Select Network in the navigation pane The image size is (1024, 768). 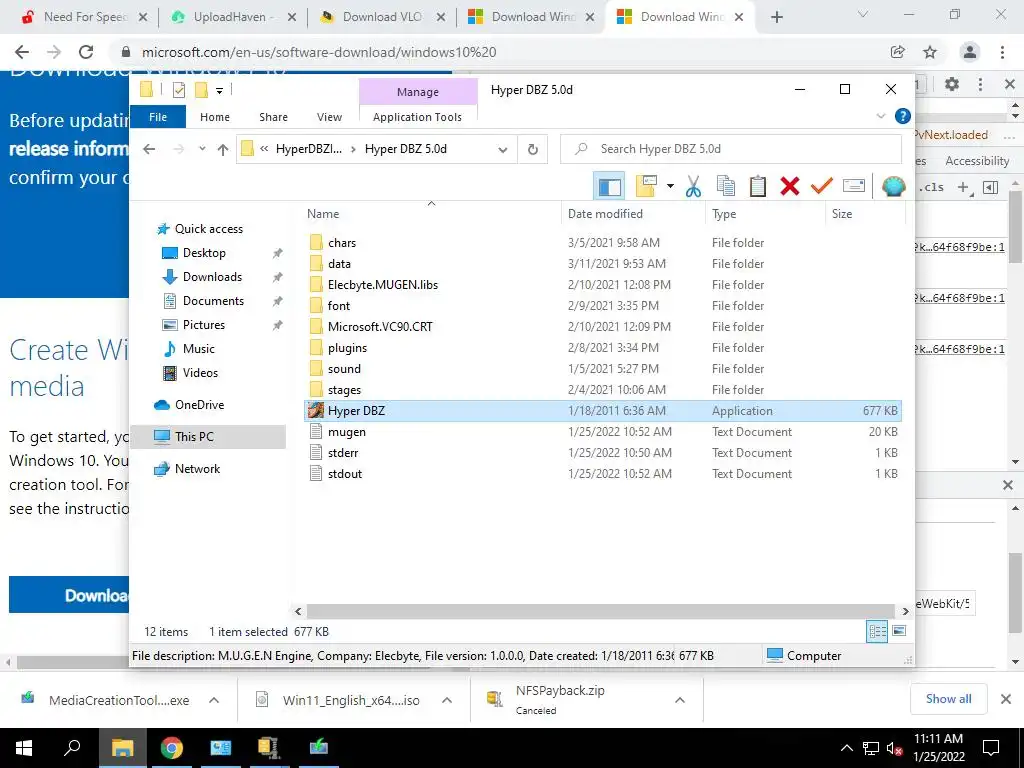point(197,469)
